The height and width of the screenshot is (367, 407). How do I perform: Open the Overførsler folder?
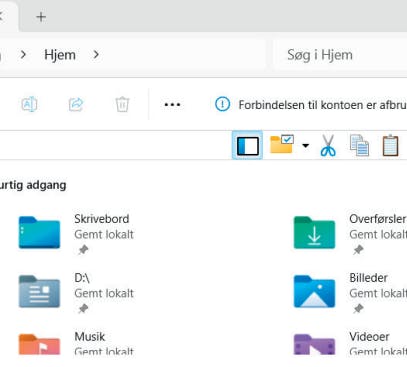[350, 233]
